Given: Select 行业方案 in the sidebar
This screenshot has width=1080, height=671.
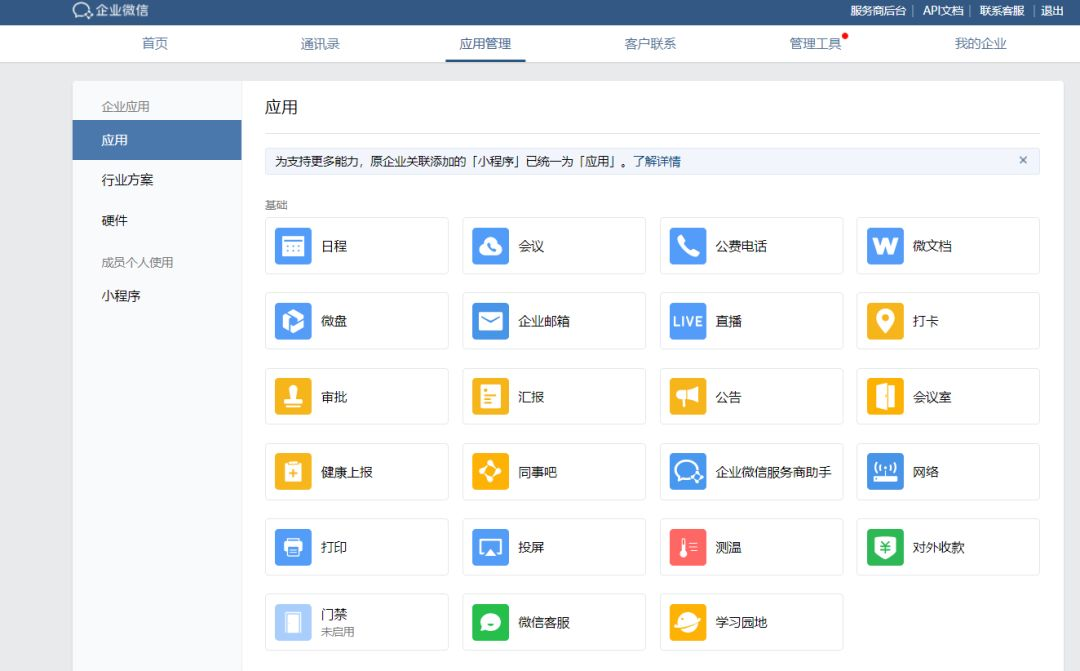Looking at the screenshot, I should pos(128,180).
